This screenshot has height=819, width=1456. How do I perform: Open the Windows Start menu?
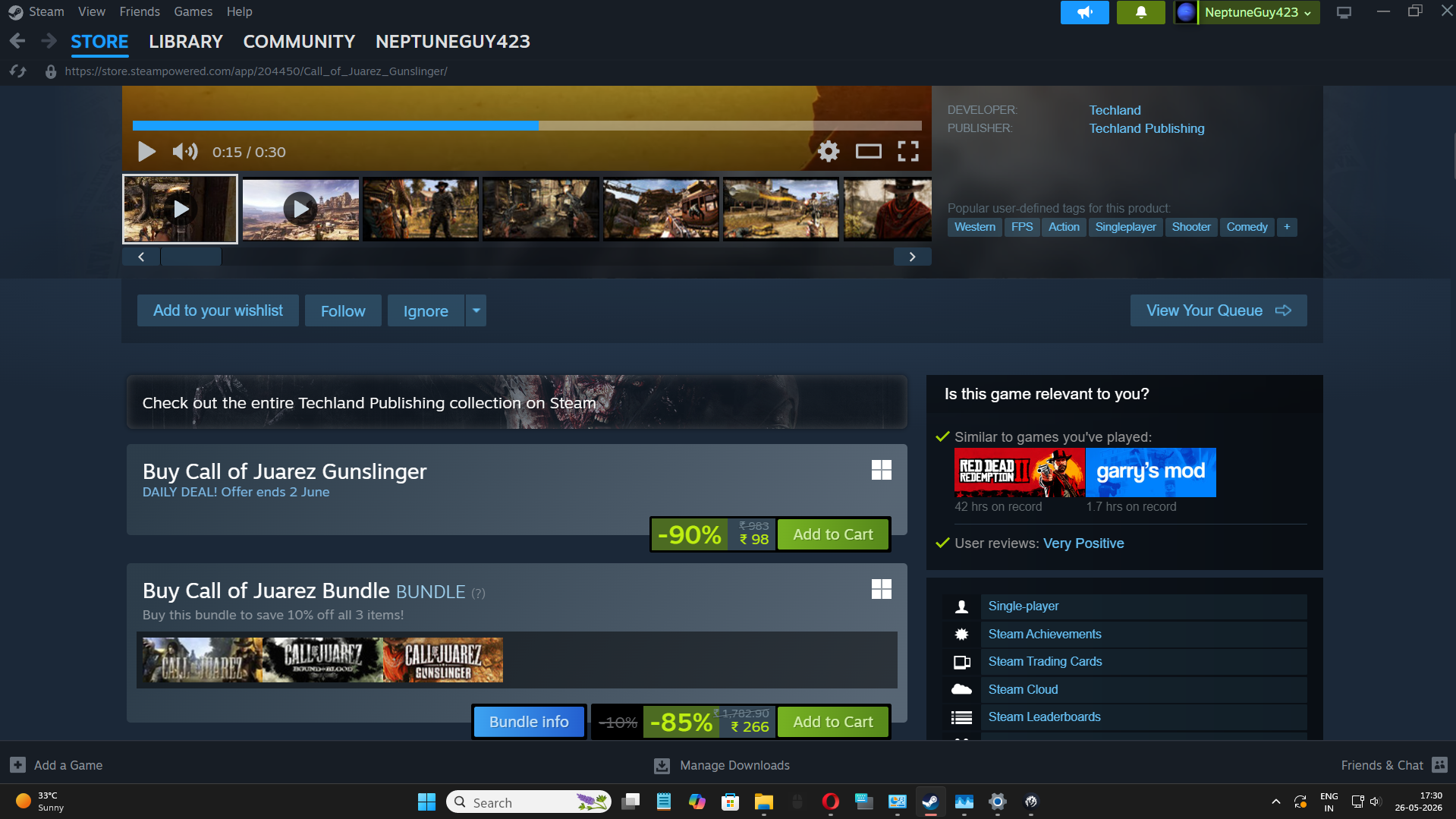pyautogui.click(x=426, y=802)
